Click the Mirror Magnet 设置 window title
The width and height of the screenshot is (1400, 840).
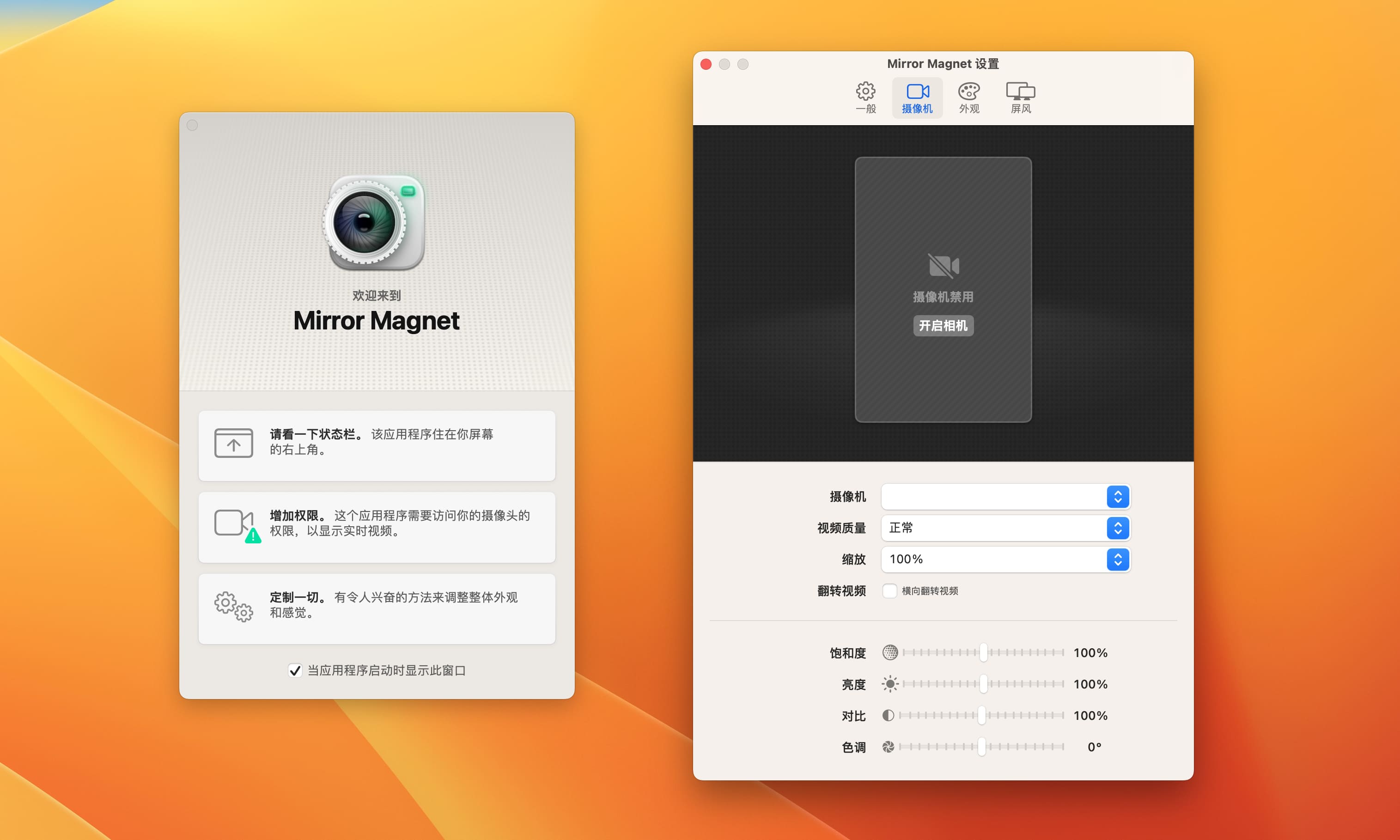coord(943,64)
